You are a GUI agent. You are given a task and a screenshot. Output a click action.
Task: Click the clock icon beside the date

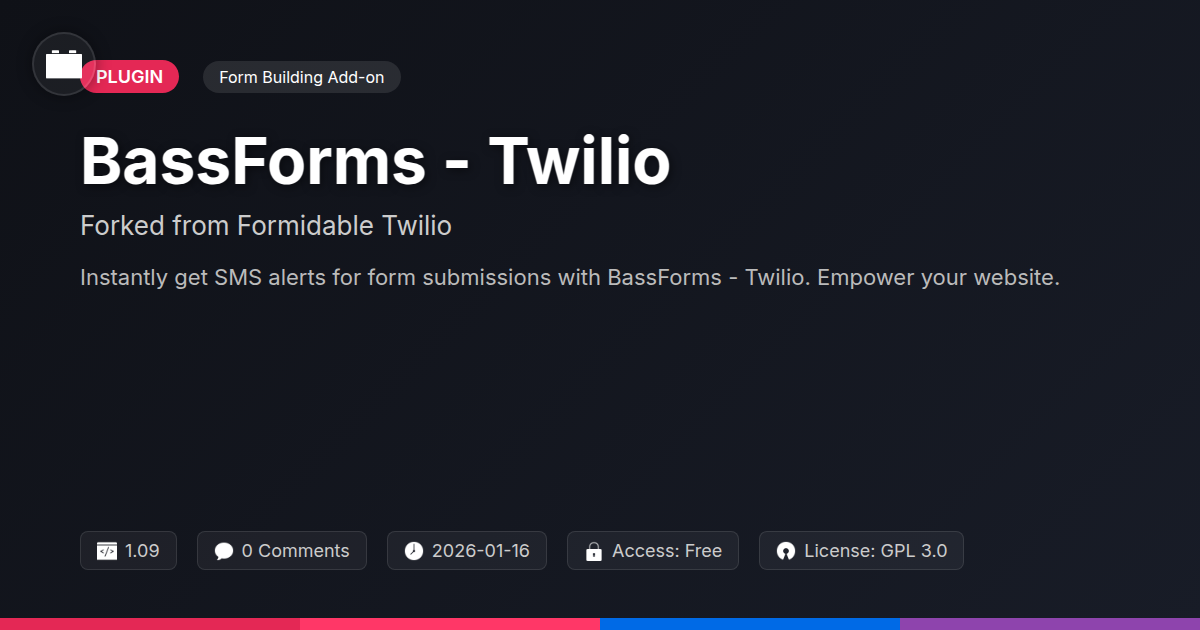[414, 551]
